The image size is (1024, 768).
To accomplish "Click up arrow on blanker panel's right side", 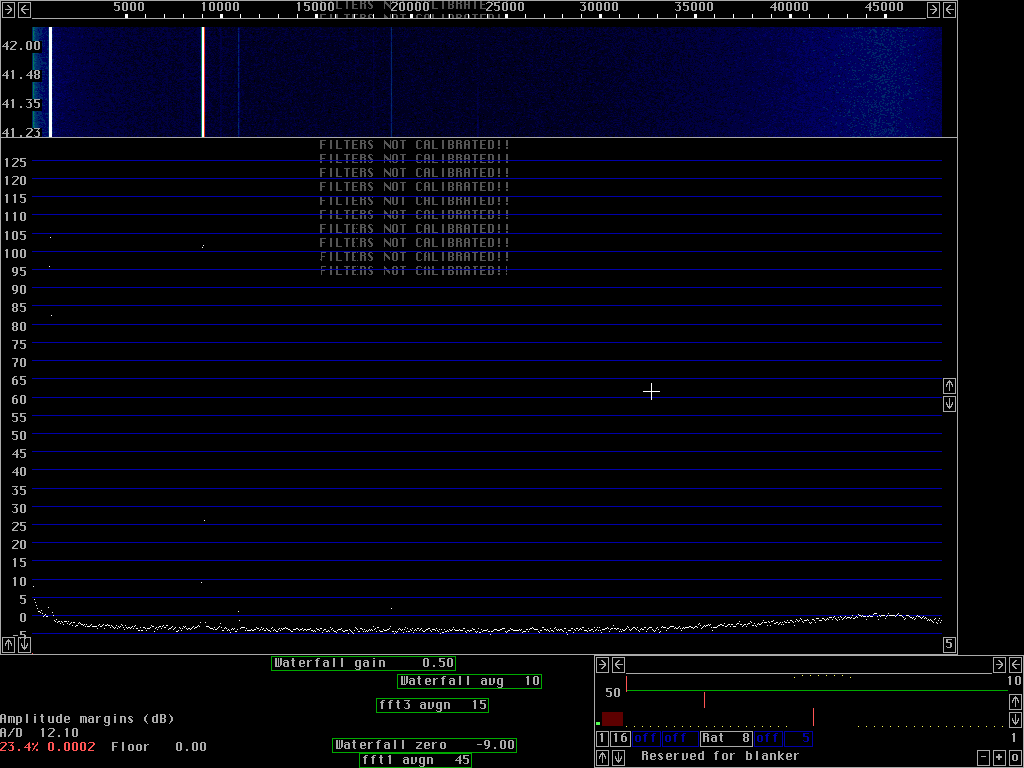I will pyautogui.click(x=1016, y=701).
